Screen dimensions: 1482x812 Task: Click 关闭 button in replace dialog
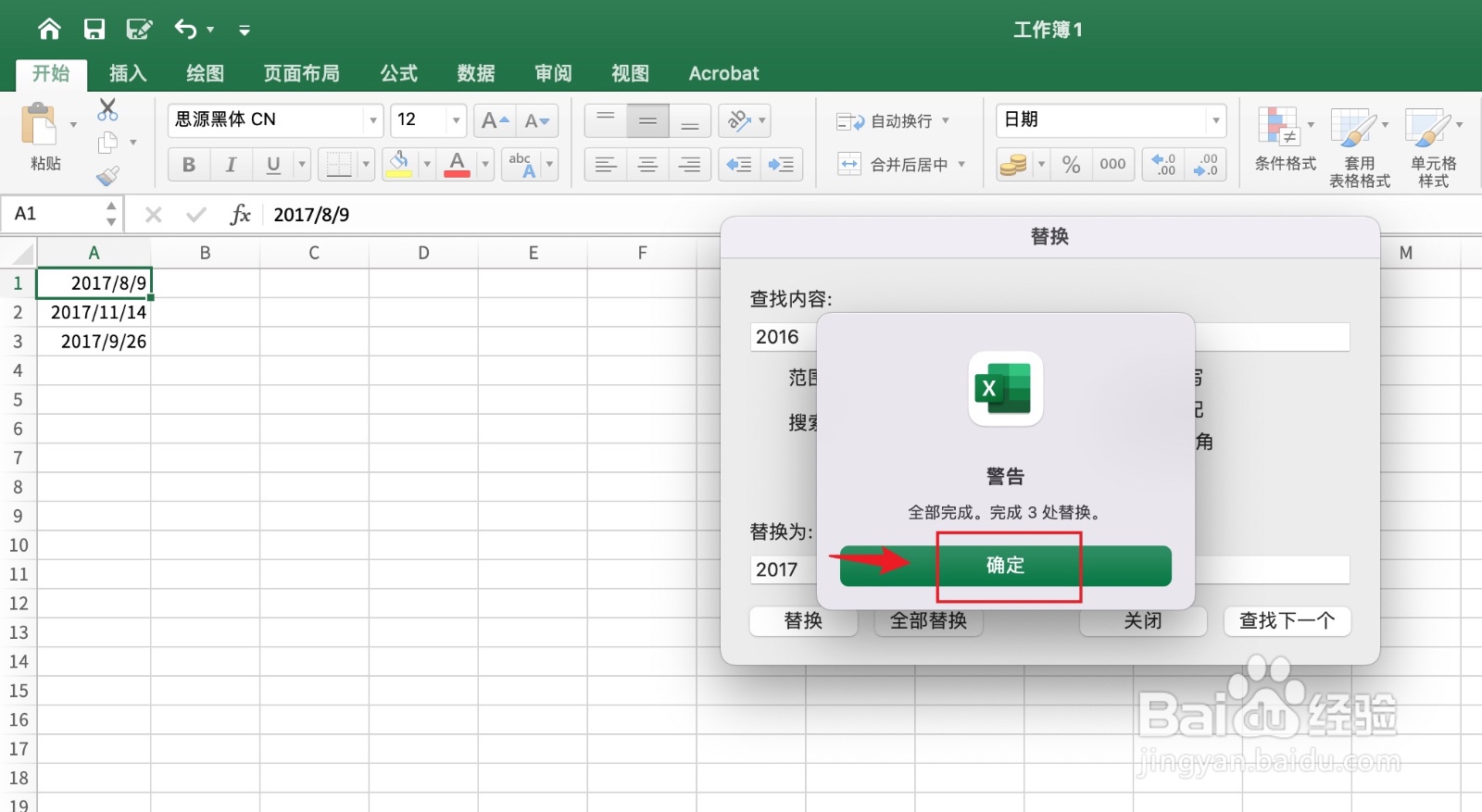1143,620
